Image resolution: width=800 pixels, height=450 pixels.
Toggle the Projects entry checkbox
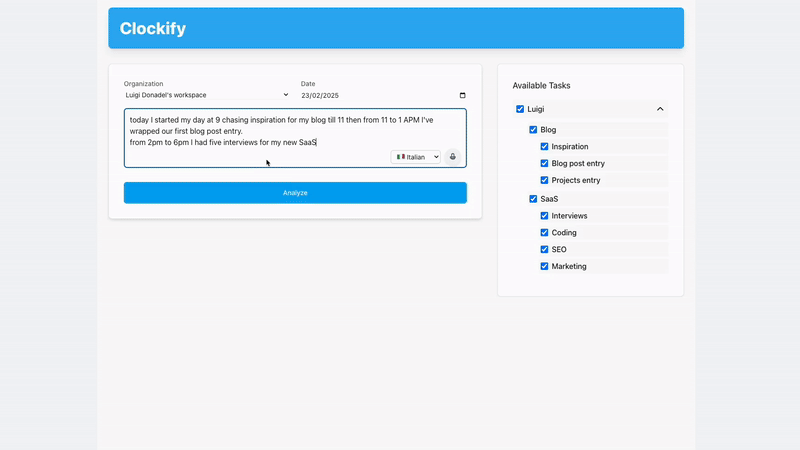pyautogui.click(x=544, y=180)
